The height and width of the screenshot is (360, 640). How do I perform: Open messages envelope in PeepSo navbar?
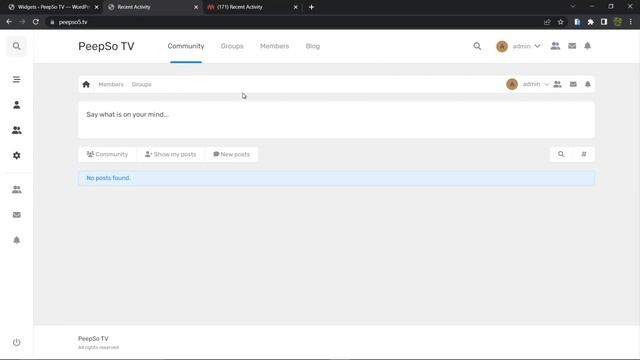pyautogui.click(x=573, y=84)
